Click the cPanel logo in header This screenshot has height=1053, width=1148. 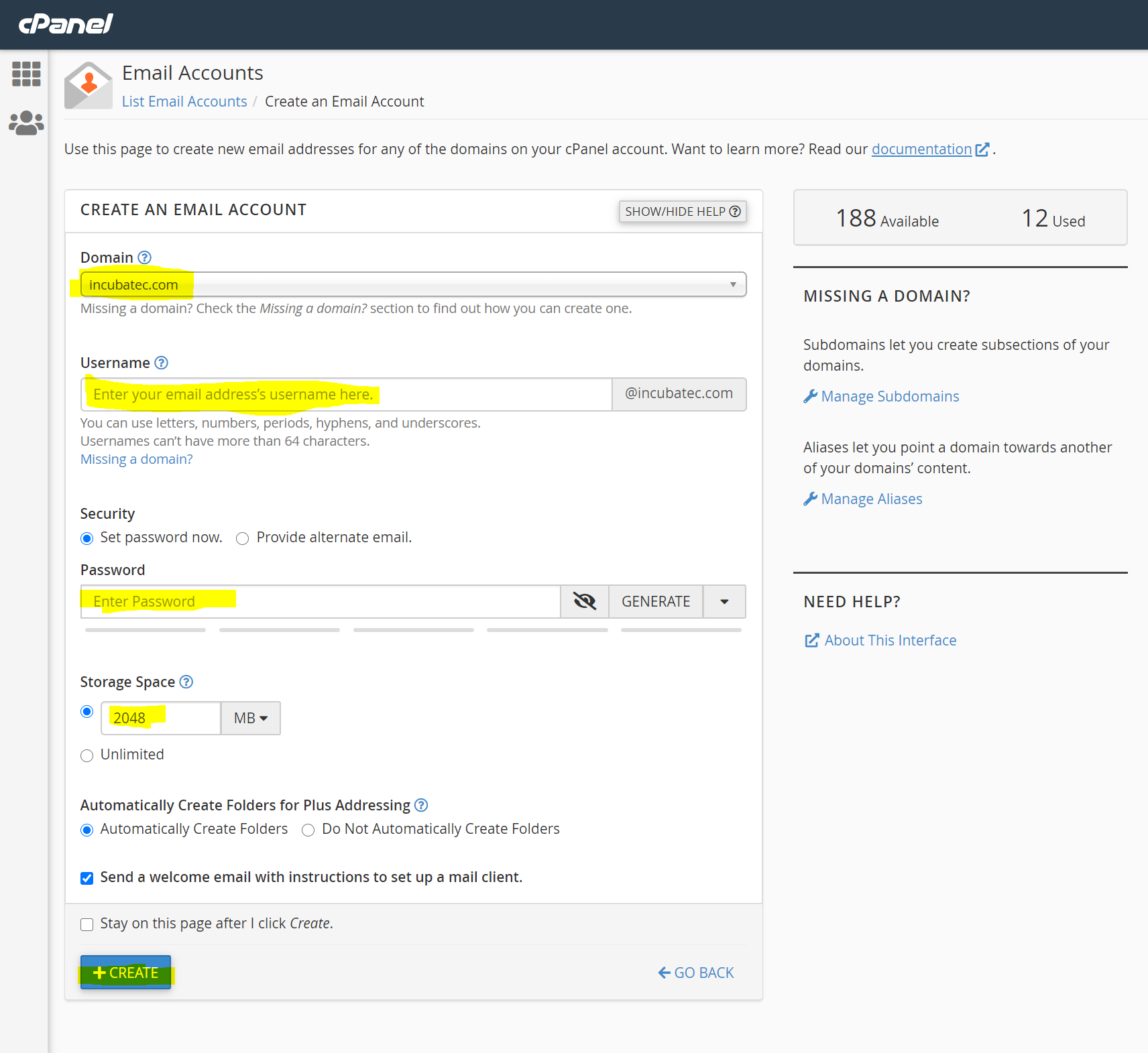[x=66, y=24]
